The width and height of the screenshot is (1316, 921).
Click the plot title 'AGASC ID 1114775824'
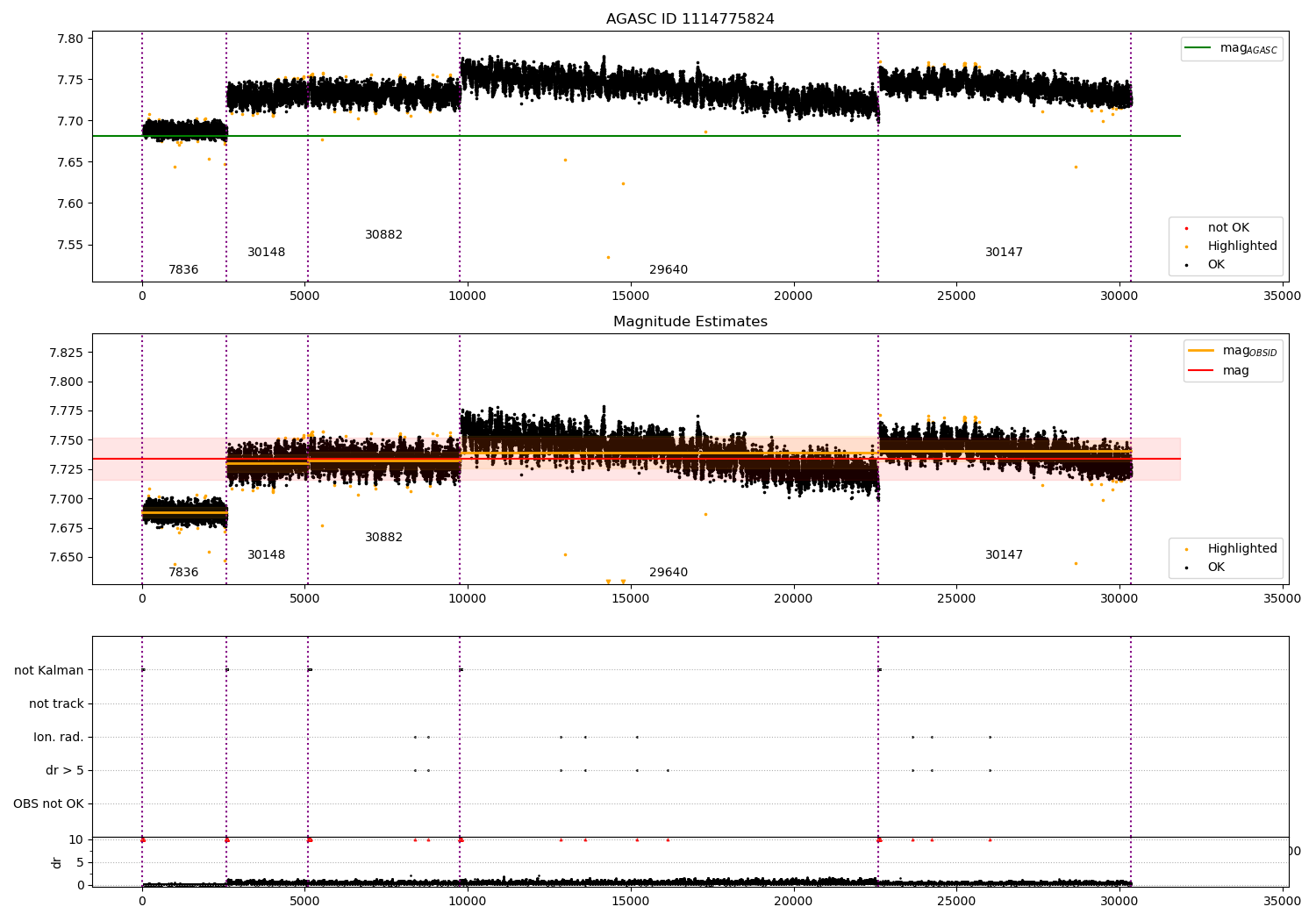point(690,19)
